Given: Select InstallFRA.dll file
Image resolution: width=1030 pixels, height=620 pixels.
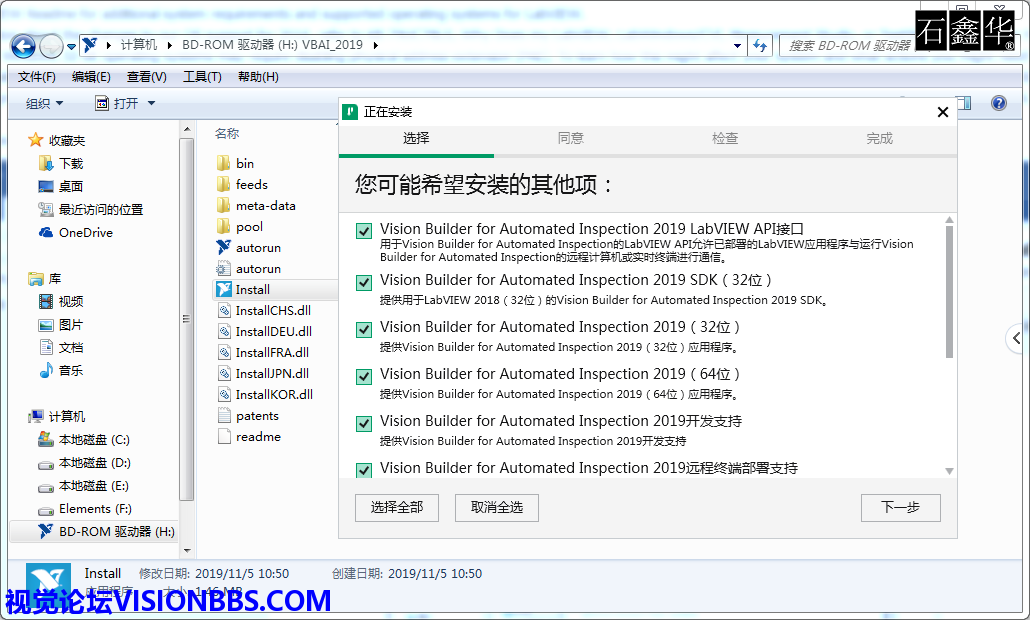Looking at the screenshot, I should pyautogui.click(x=263, y=352).
